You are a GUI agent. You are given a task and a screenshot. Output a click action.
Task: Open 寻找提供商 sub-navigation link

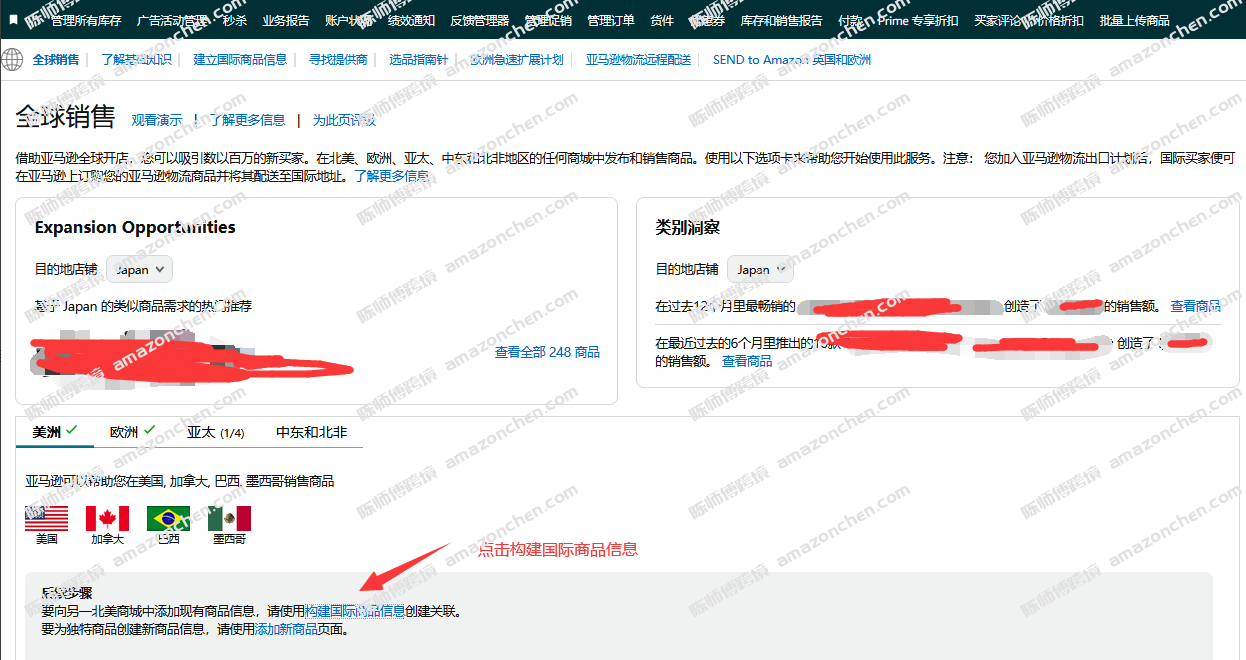click(338, 59)
